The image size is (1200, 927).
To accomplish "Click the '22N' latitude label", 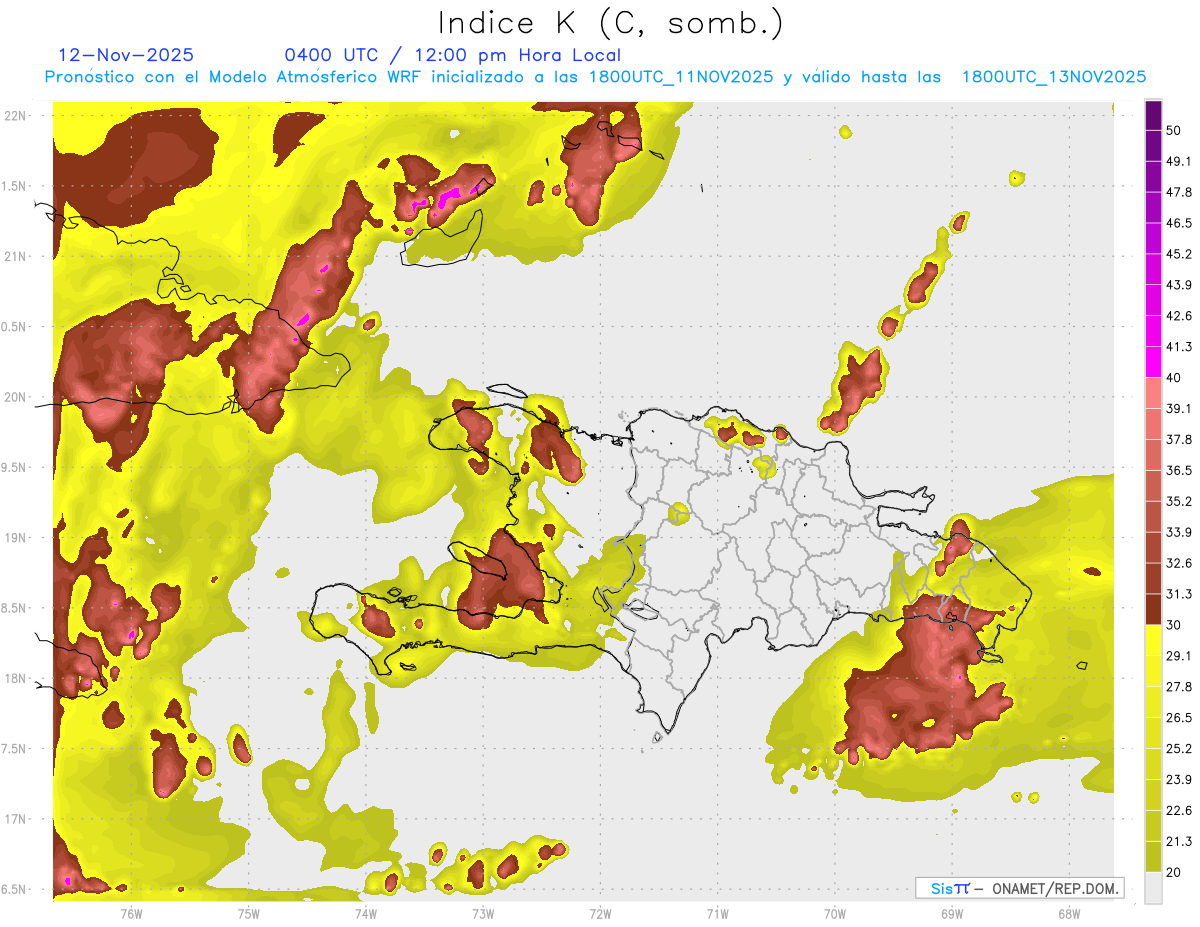I will coord(15,115).
